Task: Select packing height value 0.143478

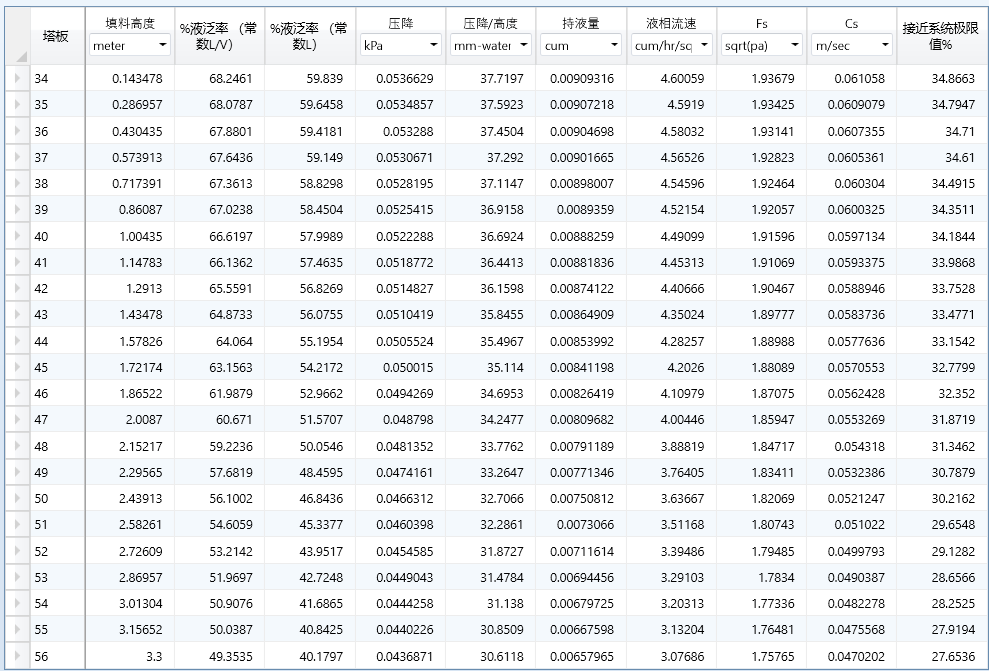Action: point(137,78)
